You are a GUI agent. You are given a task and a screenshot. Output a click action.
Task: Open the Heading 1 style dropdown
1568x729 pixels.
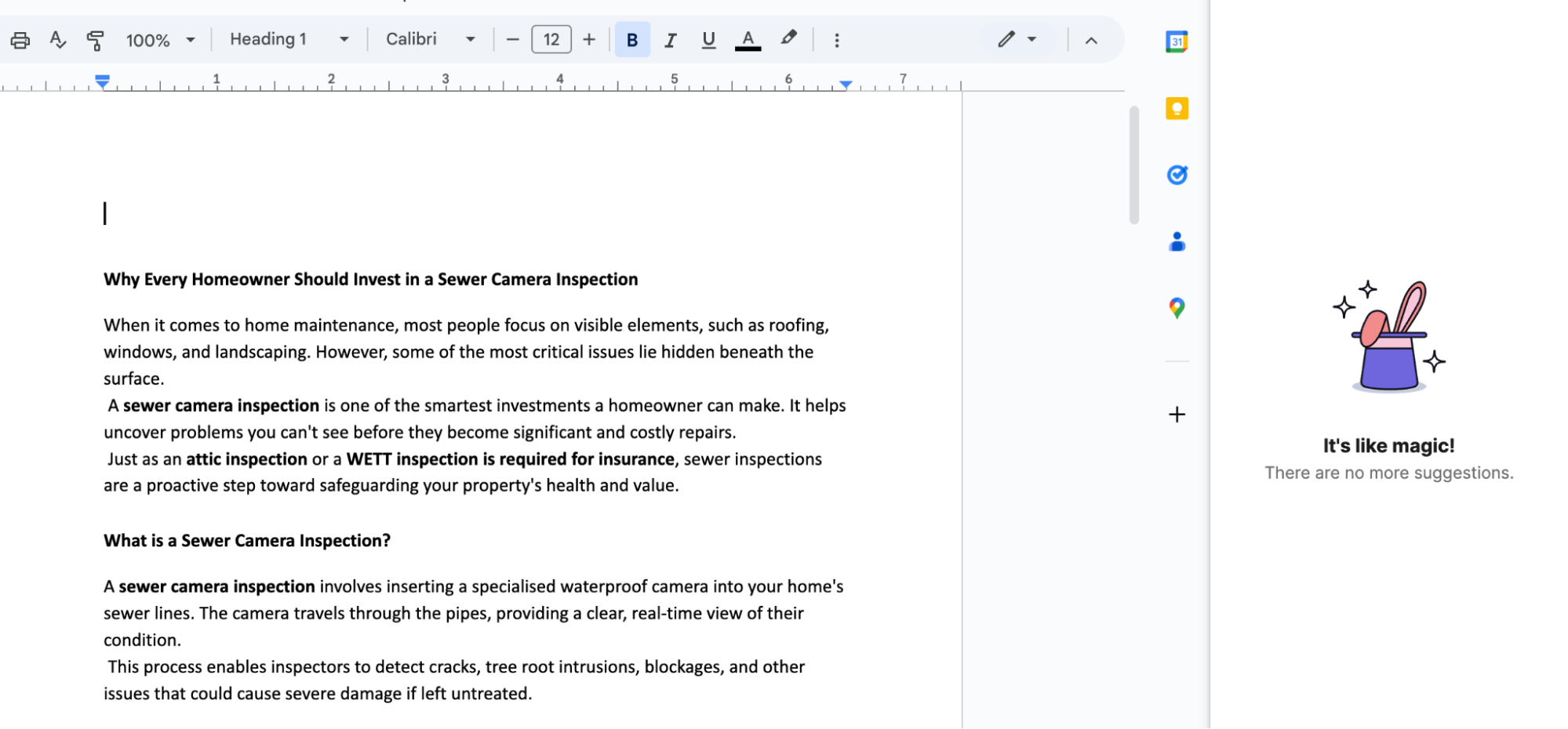point(289,39)
